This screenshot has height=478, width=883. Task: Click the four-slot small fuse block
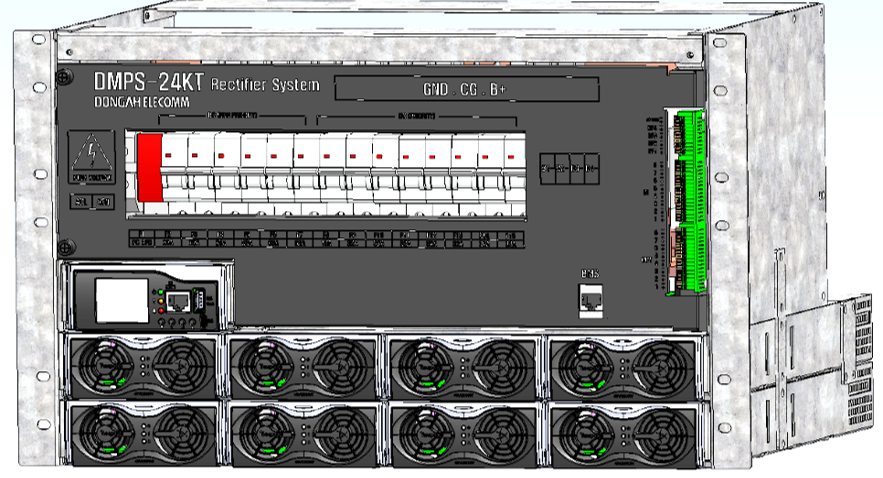pos(568,168)
